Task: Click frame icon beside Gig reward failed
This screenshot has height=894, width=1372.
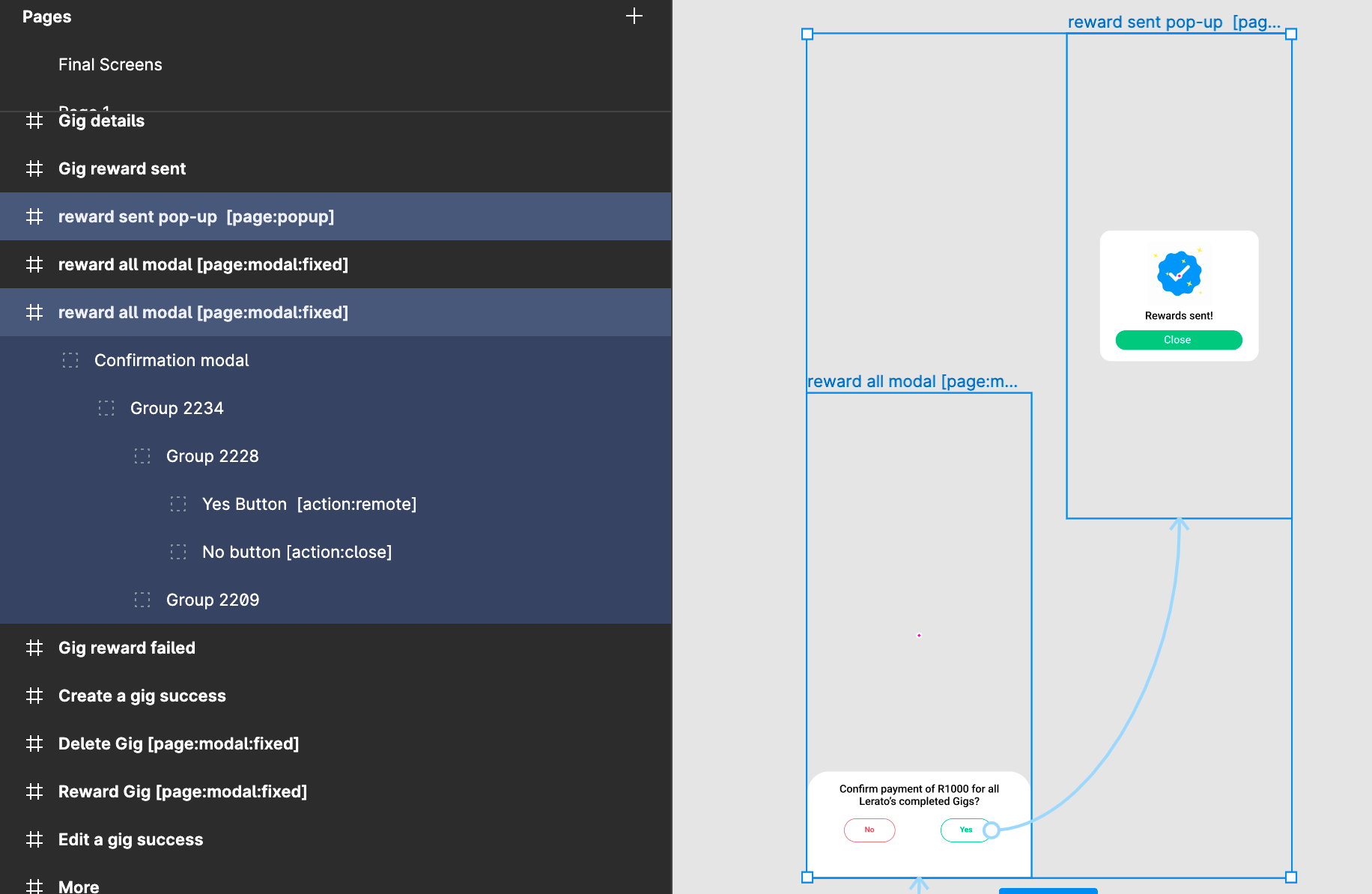Action: (34, 648)
